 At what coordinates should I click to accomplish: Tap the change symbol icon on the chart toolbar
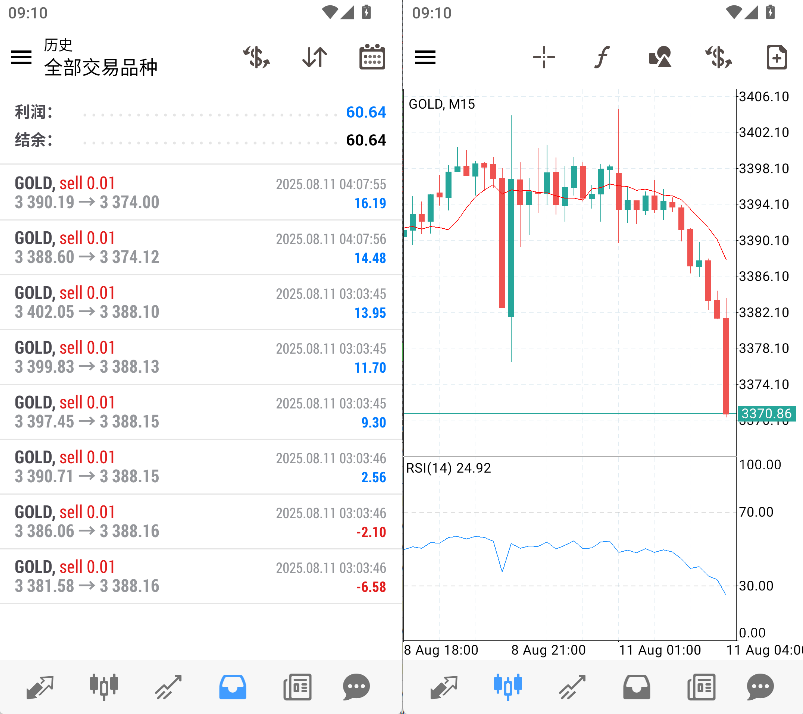coord(717,57)
